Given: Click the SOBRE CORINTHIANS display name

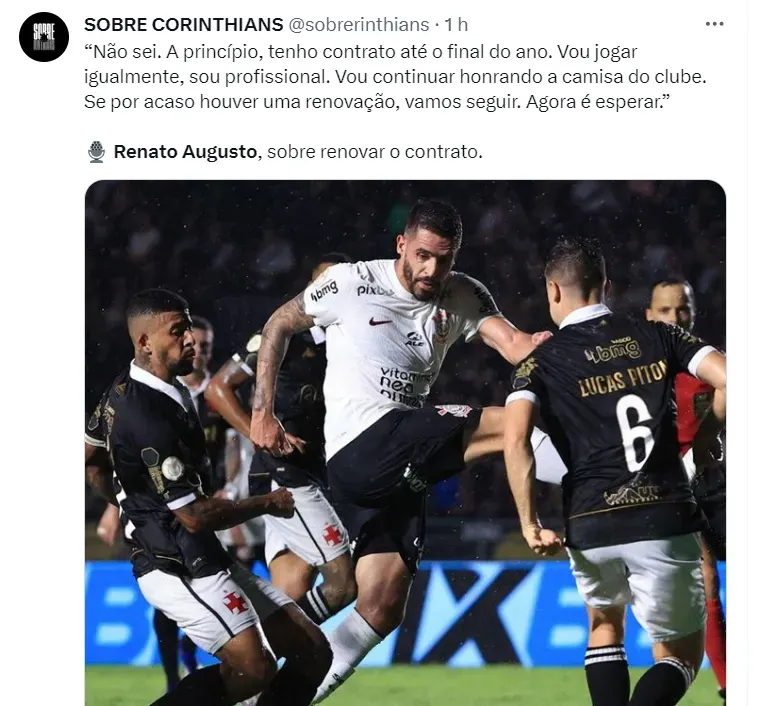Looking at the screenshot, I should tap(183, 24).
